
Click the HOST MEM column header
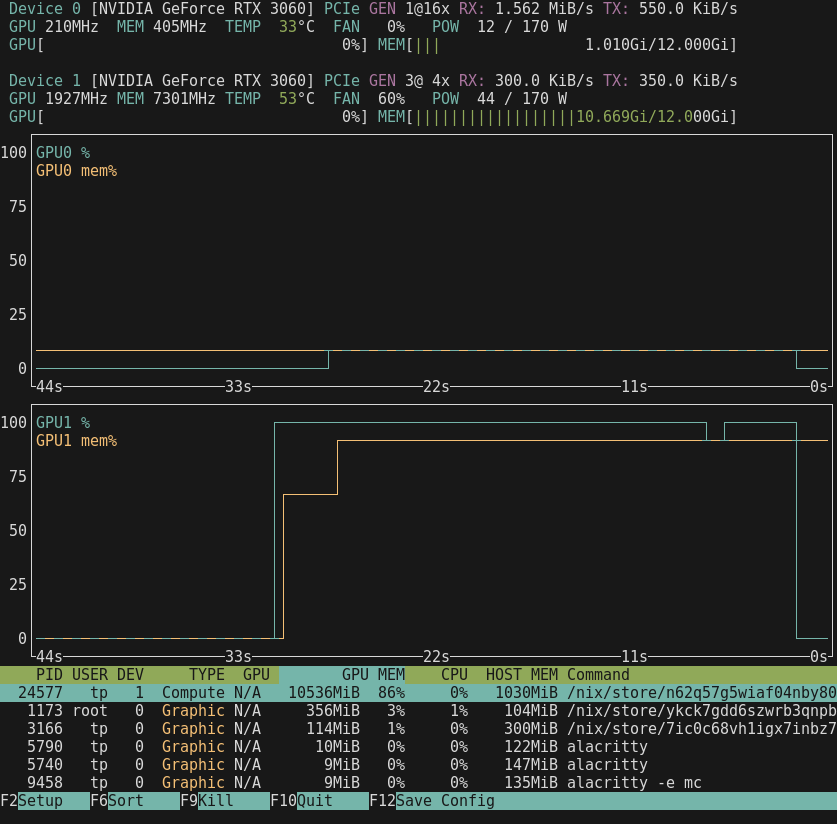point(521,675)
